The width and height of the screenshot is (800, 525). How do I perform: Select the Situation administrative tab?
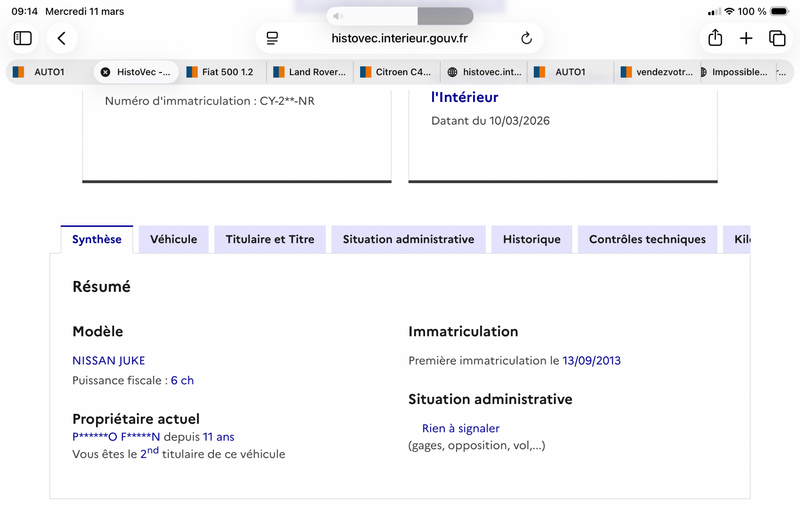(x=409, y=239)
